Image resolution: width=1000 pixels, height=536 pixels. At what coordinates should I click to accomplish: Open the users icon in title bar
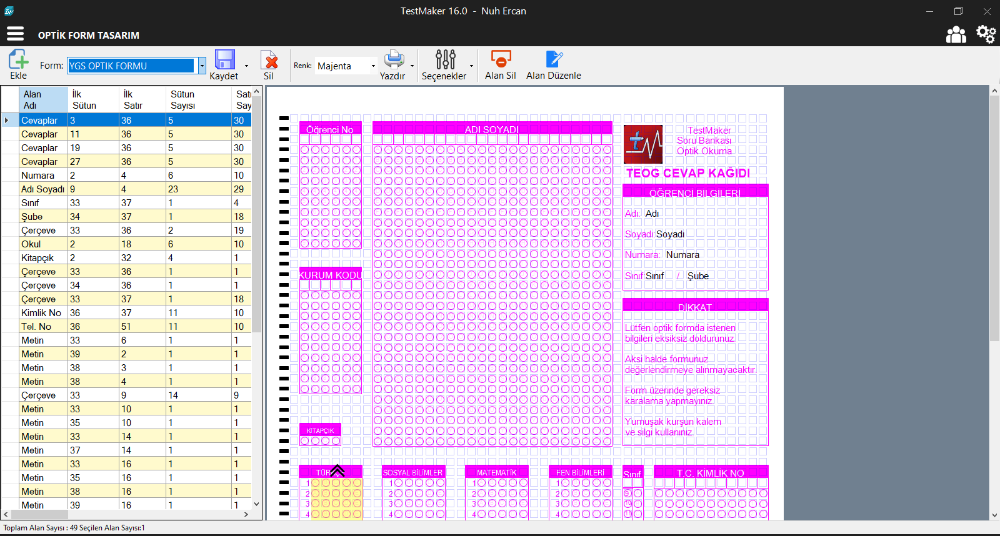[x=956, y=34]
